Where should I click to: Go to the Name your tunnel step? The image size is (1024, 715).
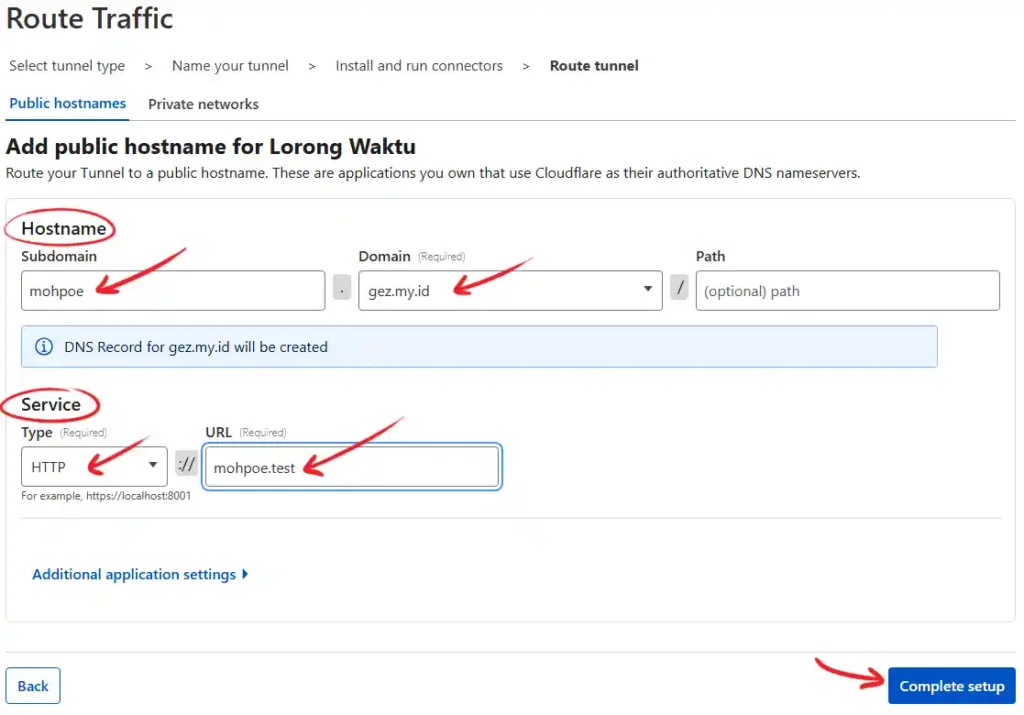pyautogui.click(x=230, y=66)
